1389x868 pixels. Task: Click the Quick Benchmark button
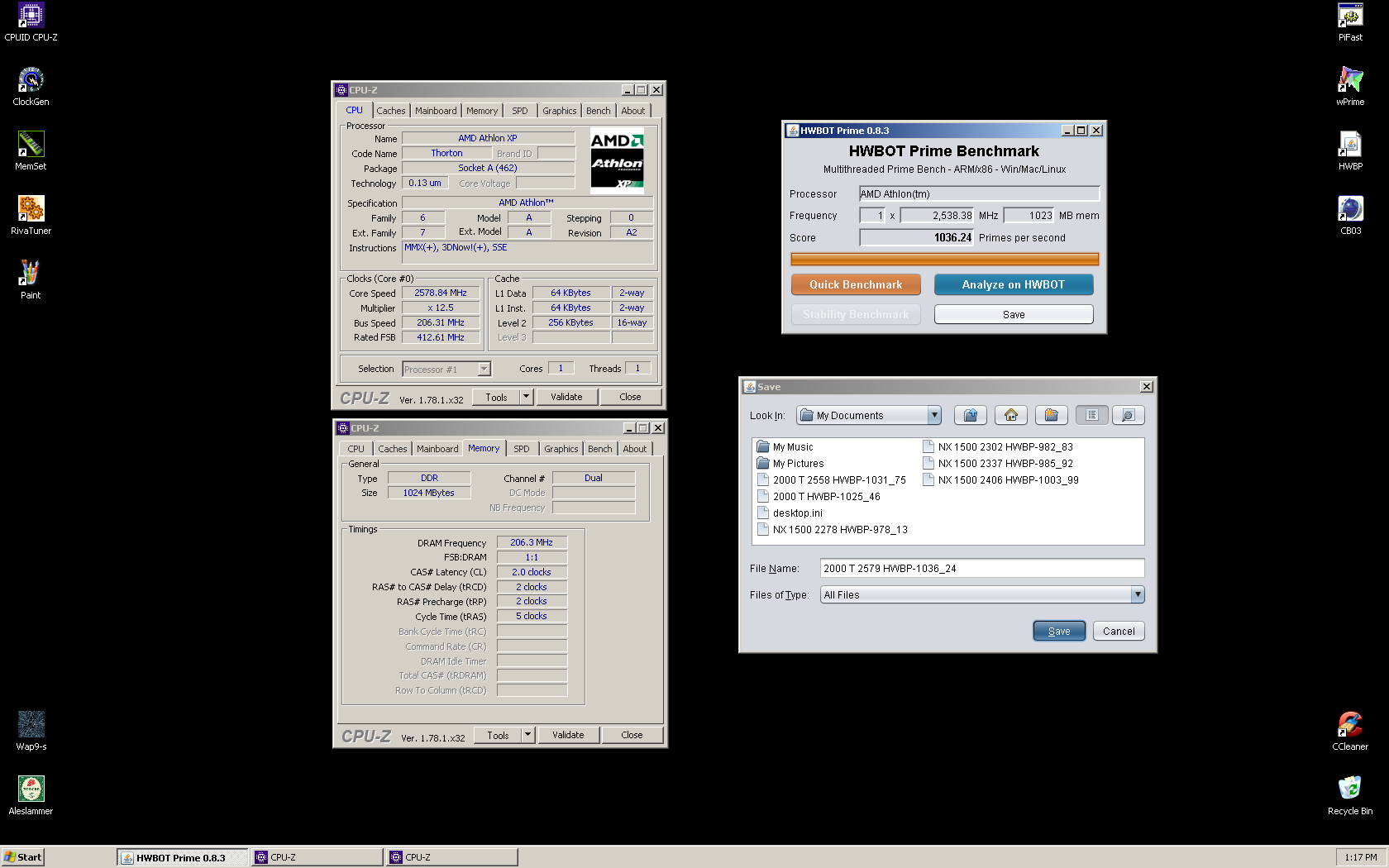[x=856, y=284]
